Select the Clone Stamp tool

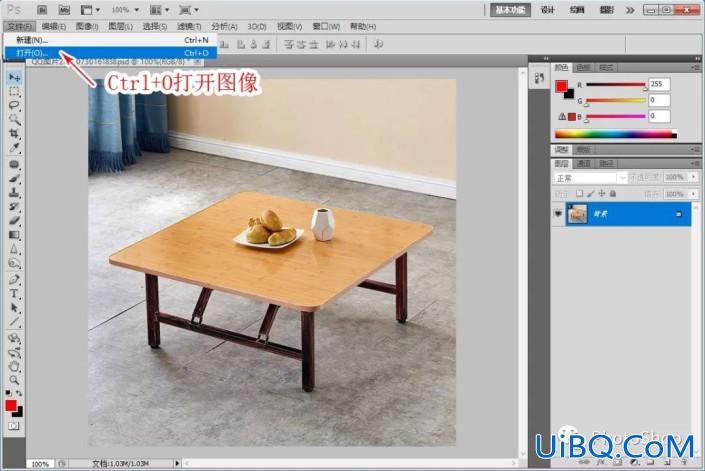click(14, 192)
